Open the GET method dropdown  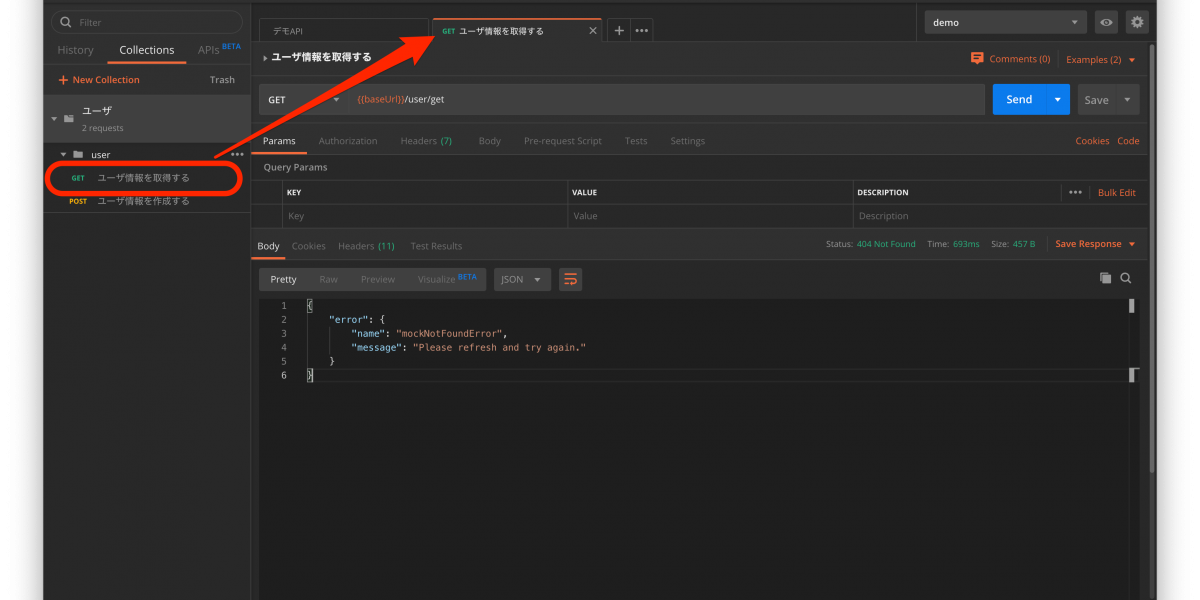tap(303, 100)
